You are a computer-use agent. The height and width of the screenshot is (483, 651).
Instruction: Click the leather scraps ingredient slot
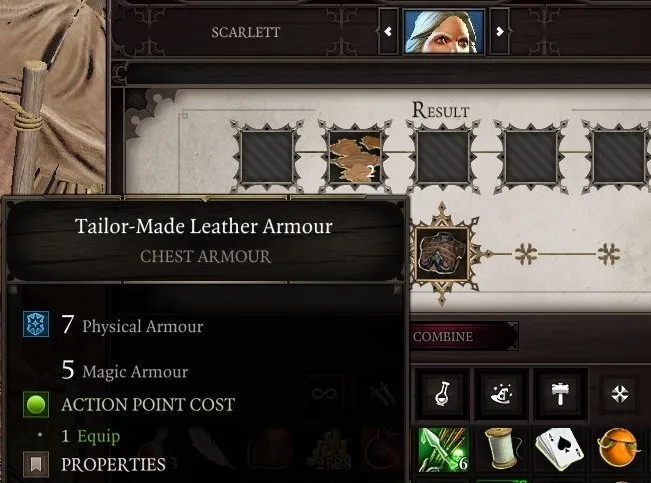[355, 157]
